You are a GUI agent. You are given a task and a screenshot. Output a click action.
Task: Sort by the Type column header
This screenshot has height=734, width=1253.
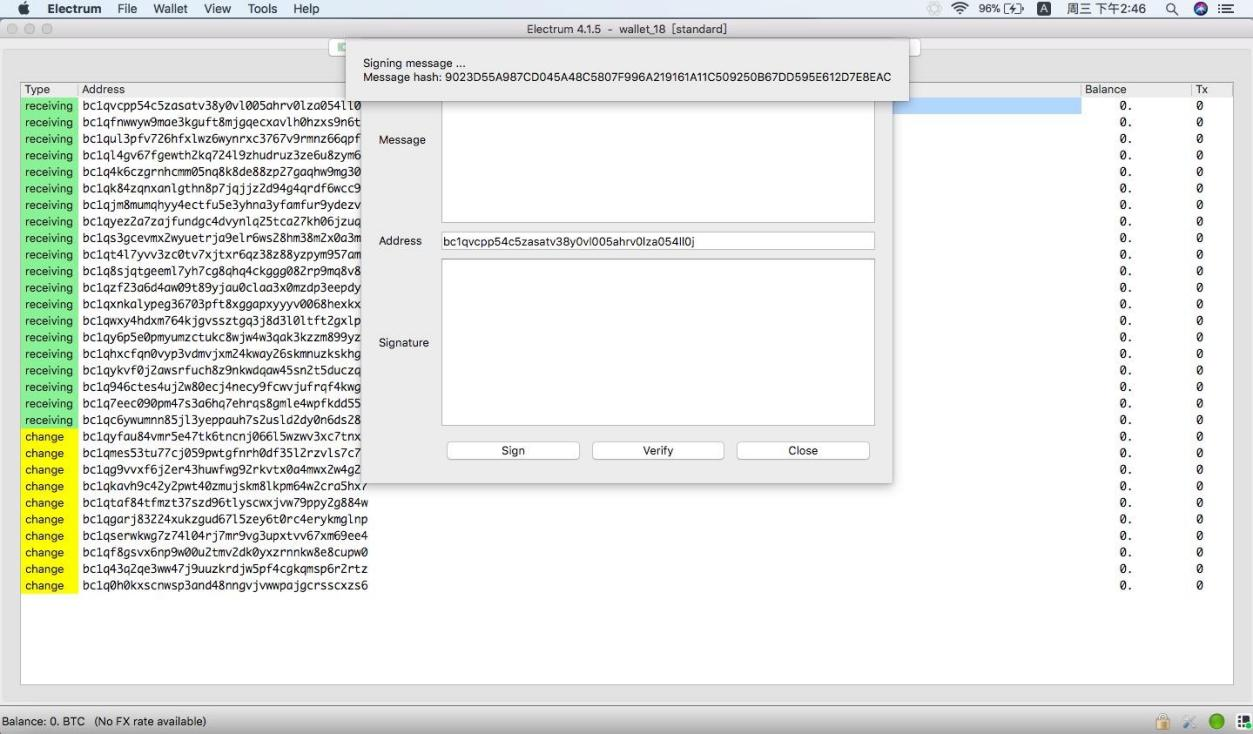click(49, 89)
